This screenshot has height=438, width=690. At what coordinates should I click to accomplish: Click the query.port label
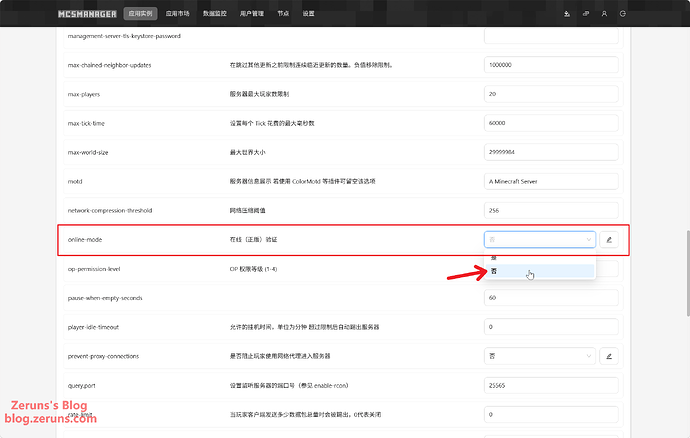[81, 386]
